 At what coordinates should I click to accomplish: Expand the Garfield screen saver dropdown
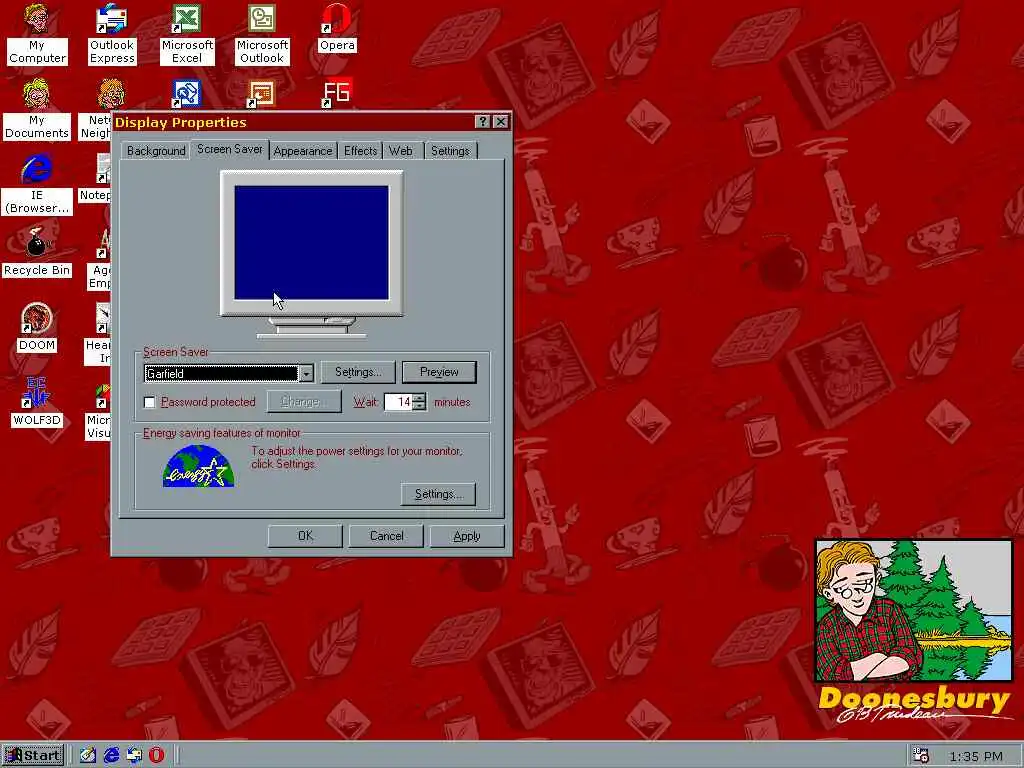point(306,374)
